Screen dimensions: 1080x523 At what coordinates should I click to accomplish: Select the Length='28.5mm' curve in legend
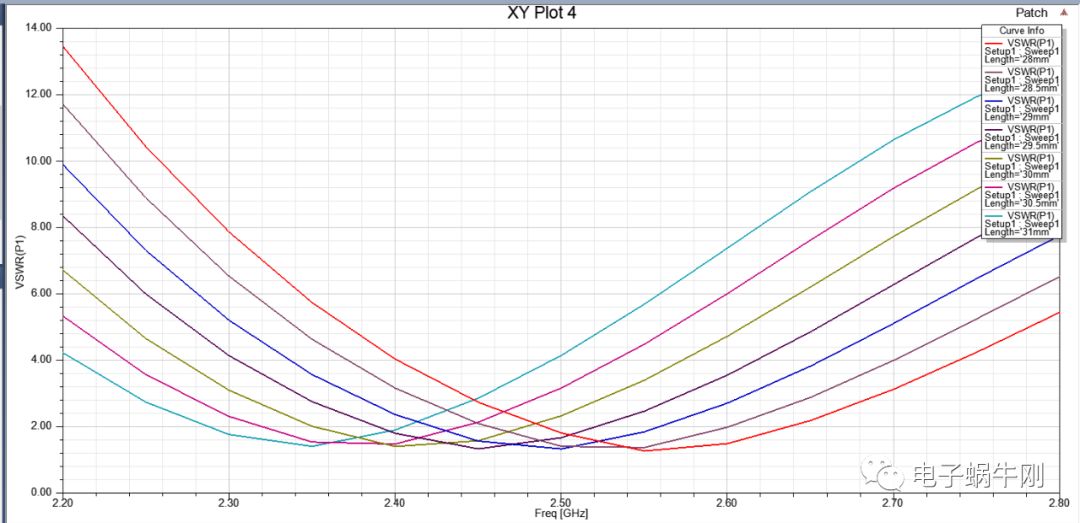(1022, 79)
